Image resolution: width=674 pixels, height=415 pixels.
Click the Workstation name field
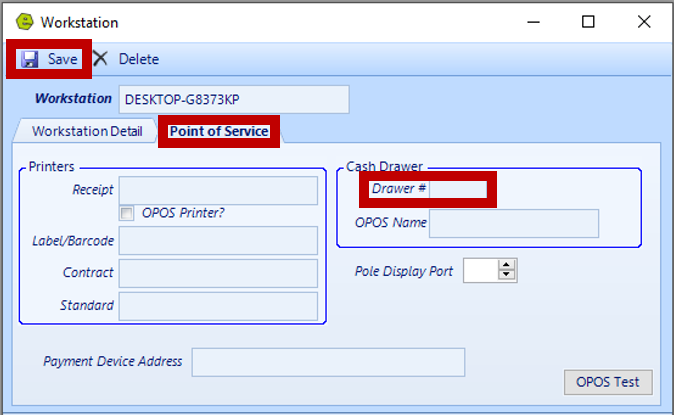(x=234, y=99)
